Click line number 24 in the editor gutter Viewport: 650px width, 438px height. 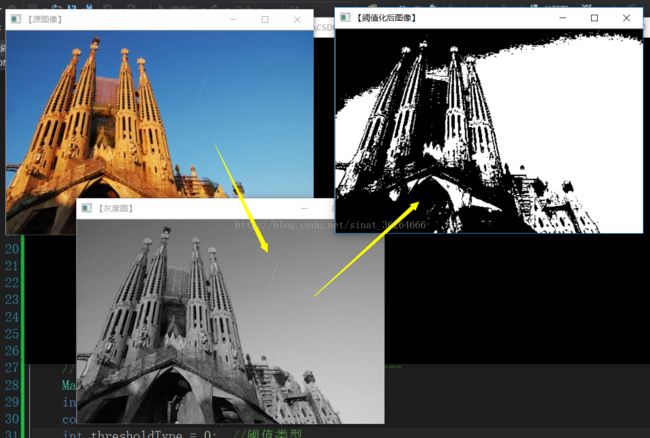(x=12, y=317)
